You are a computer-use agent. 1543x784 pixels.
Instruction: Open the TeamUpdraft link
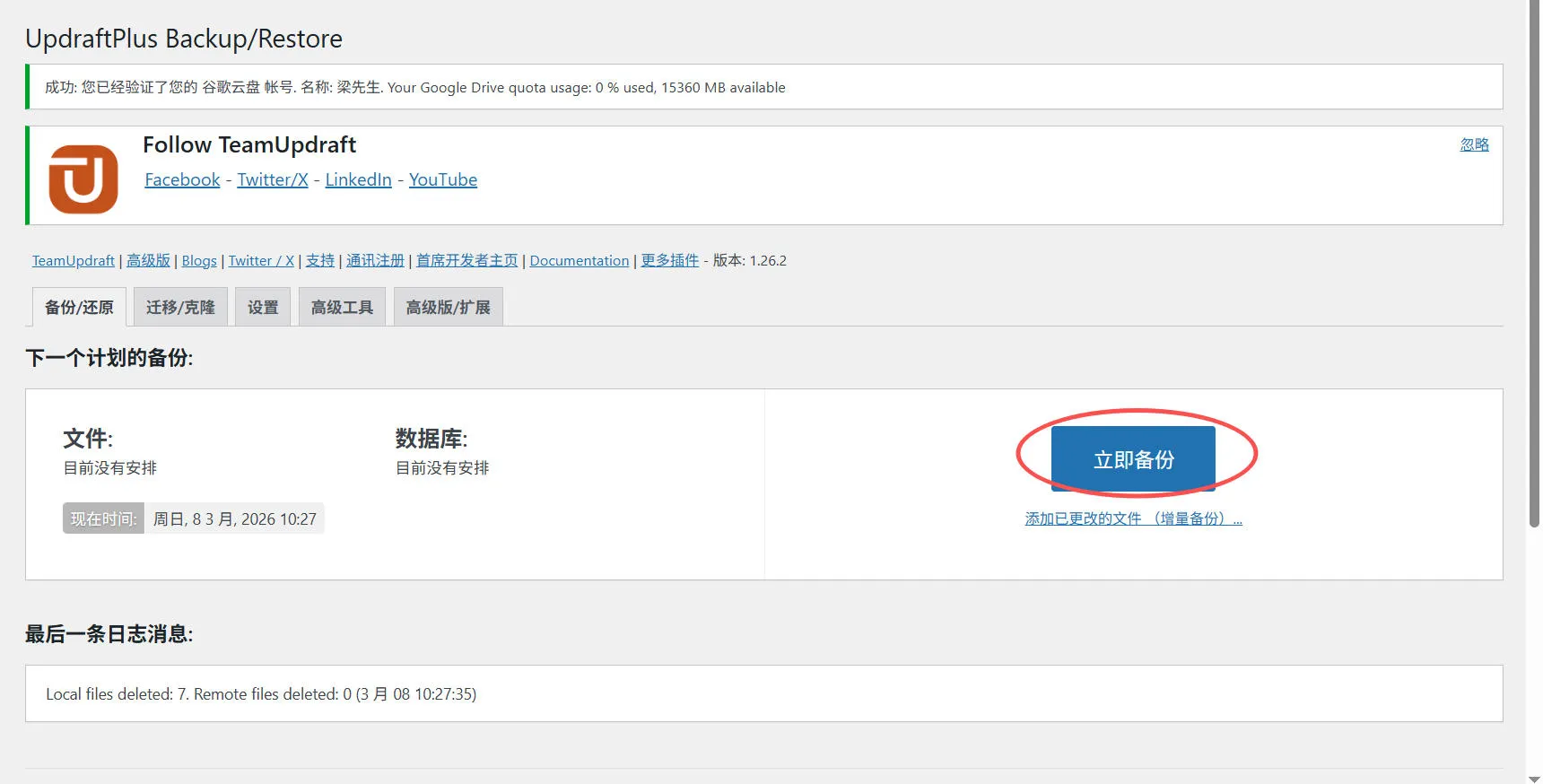(x=74, y=261)
